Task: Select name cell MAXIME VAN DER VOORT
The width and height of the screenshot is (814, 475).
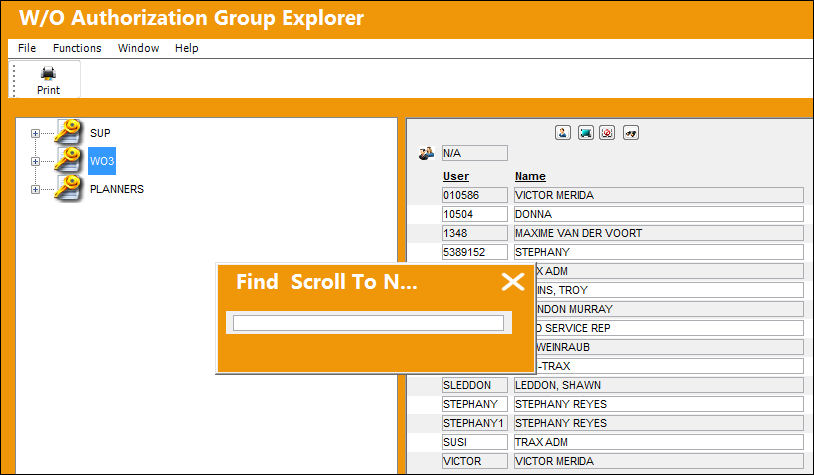Action: (659, 233)
